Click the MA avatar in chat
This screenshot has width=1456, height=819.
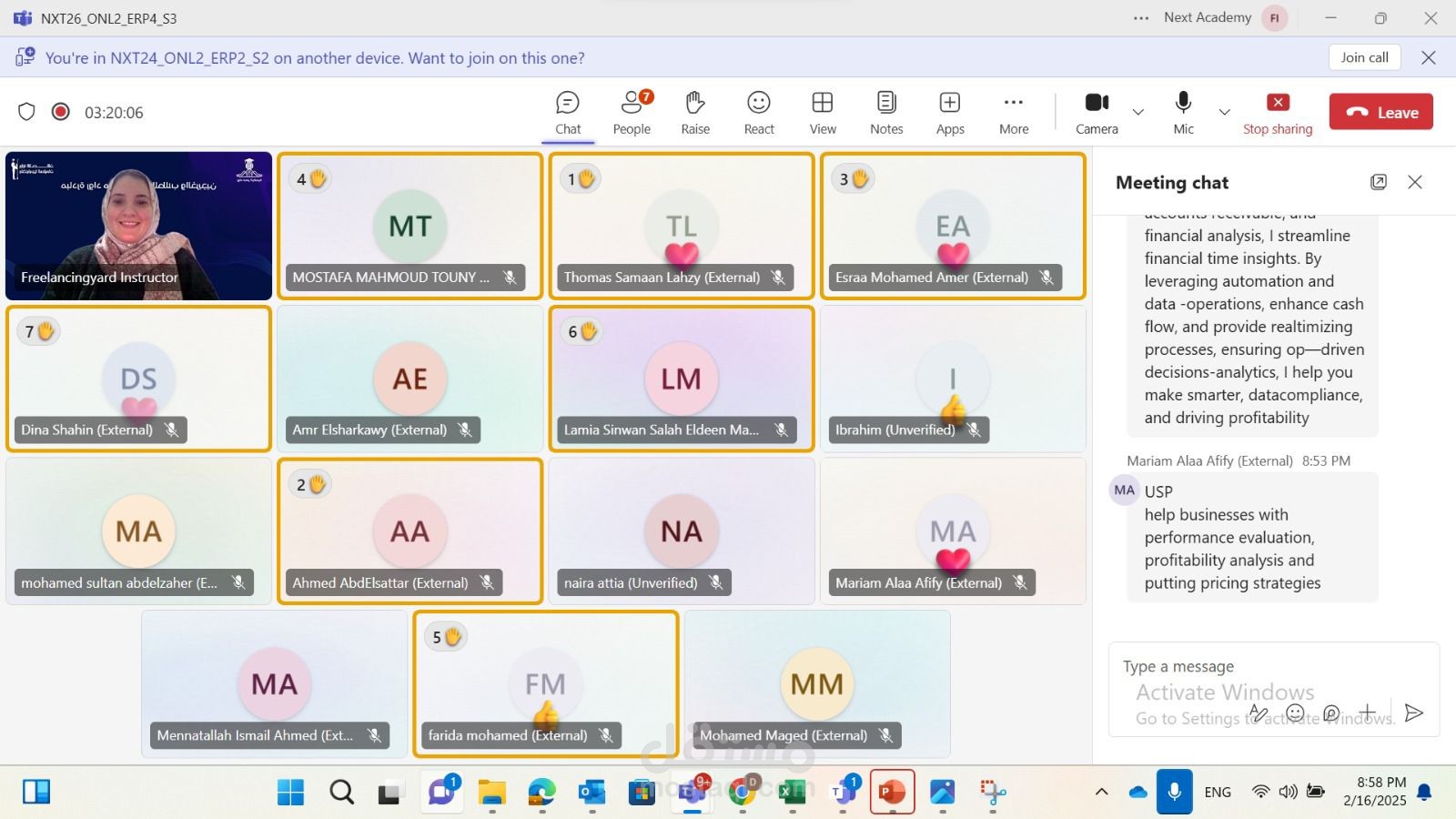(1125, 490)
